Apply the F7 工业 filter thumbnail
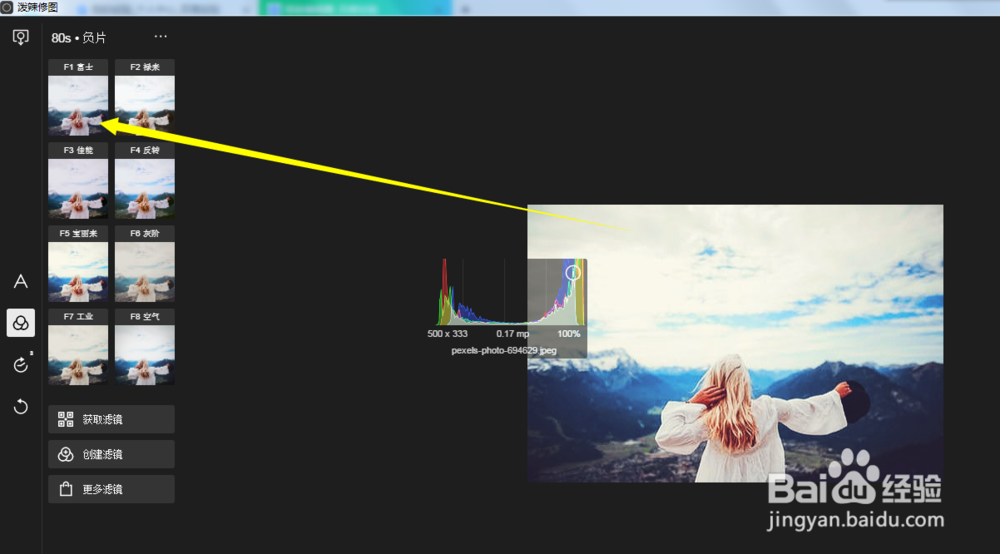 pos(78,347)
